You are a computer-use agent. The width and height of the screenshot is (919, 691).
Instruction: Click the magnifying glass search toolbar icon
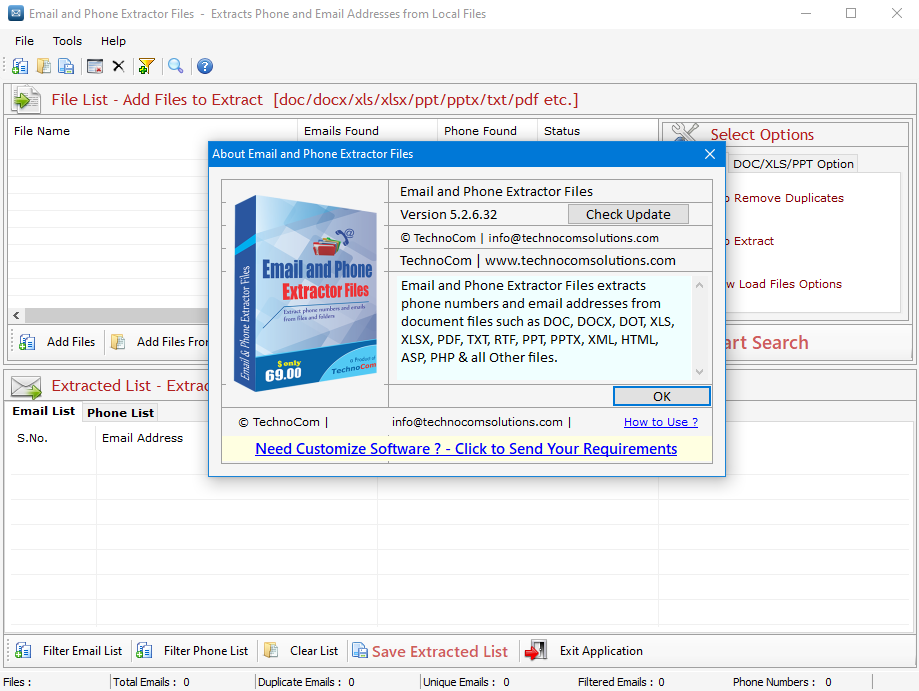175,66
